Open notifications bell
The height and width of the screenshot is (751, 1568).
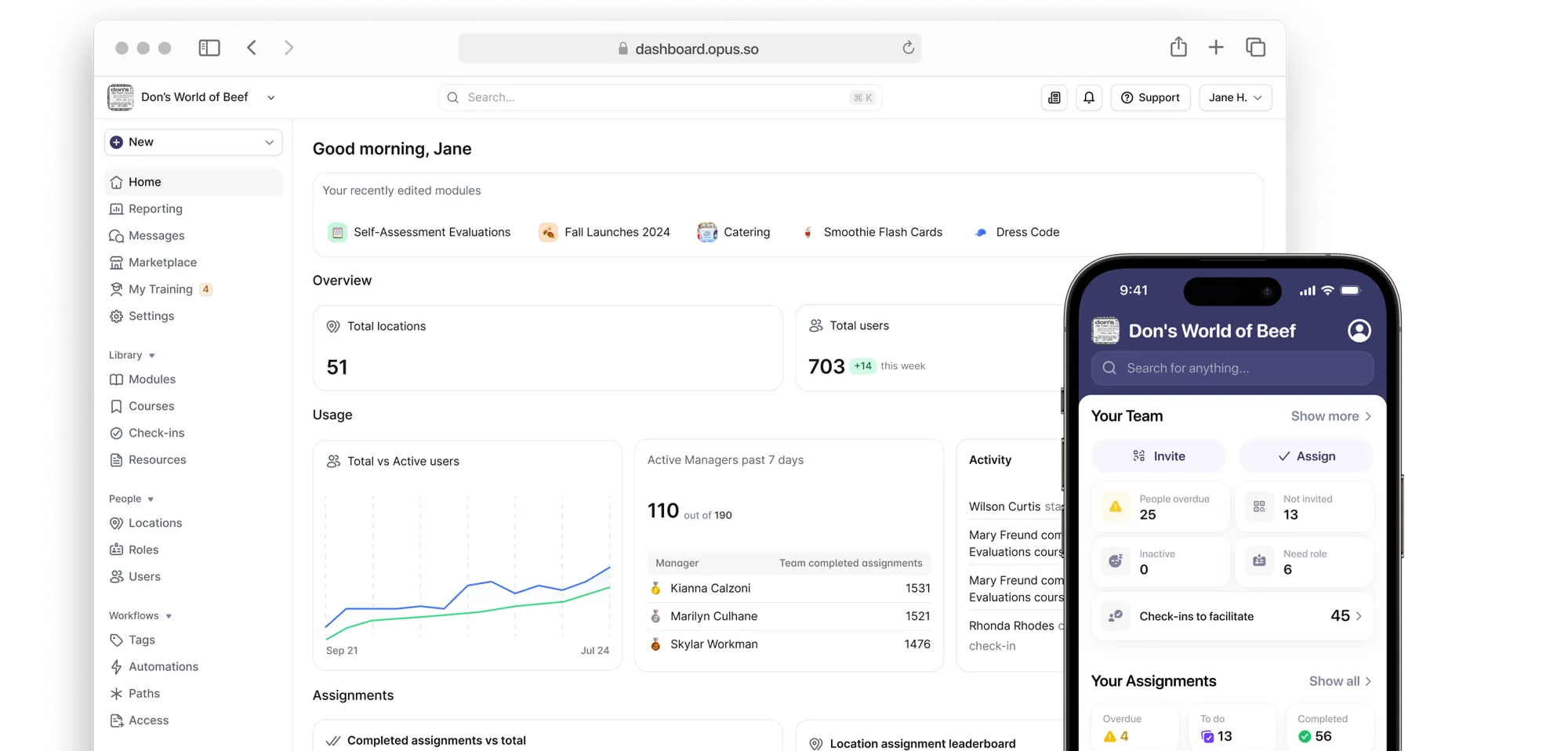coord(1089,97)
